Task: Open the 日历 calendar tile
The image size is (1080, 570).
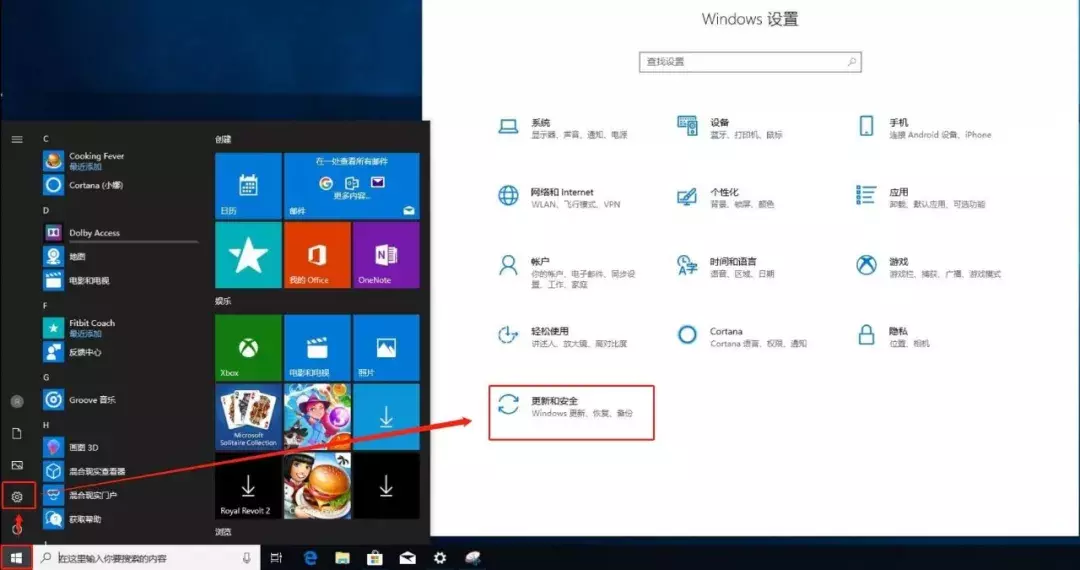Action: point(249,186)
